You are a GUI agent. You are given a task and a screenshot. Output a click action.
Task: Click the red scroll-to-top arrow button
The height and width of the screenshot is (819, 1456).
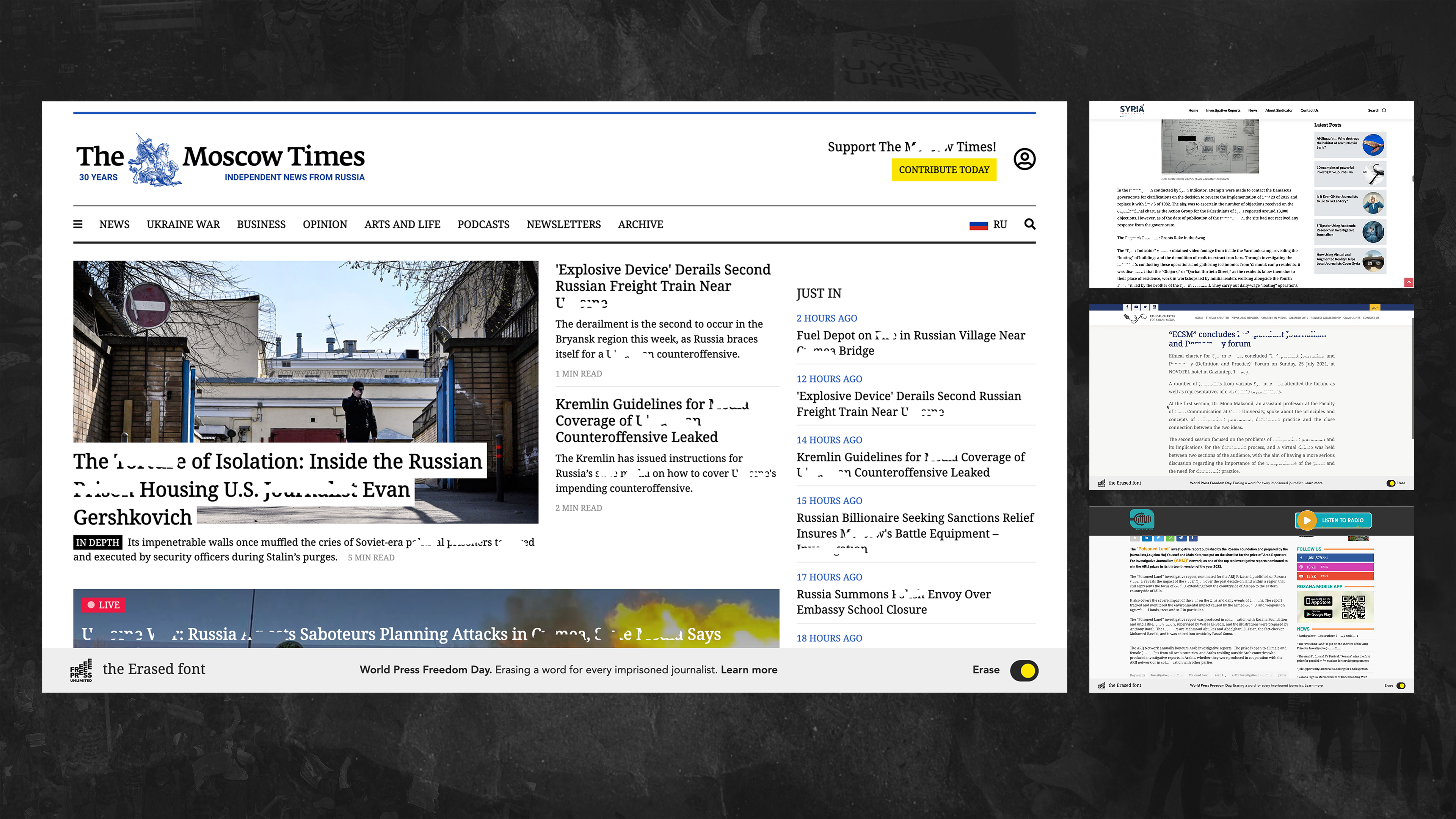coord(1409,282)
